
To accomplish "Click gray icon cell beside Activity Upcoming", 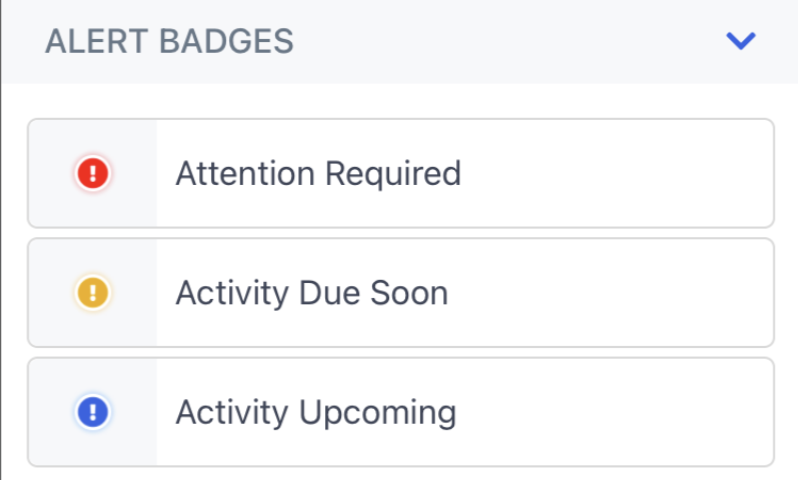I will [93, 411].
